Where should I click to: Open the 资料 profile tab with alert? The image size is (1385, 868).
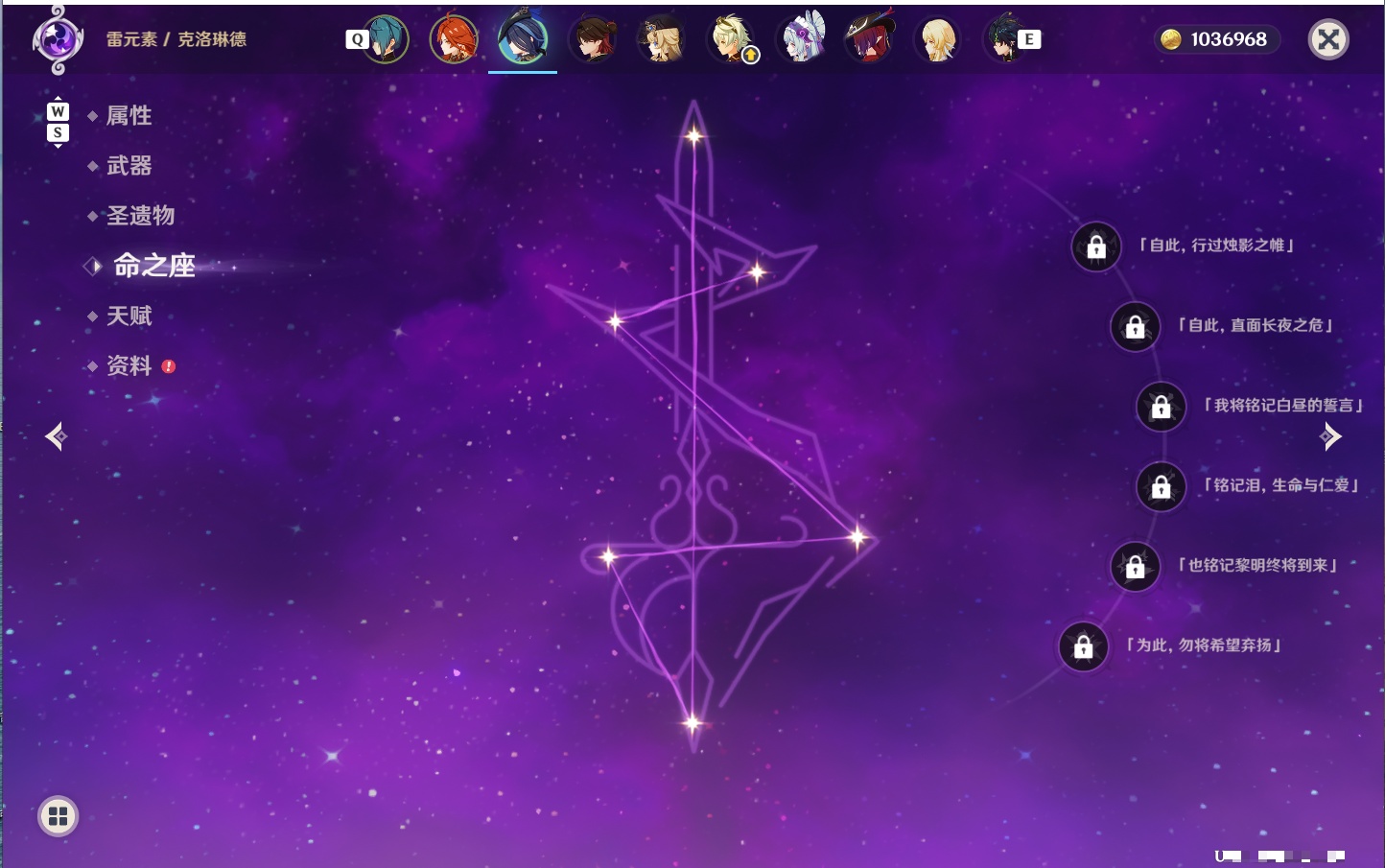click(130, 365)
